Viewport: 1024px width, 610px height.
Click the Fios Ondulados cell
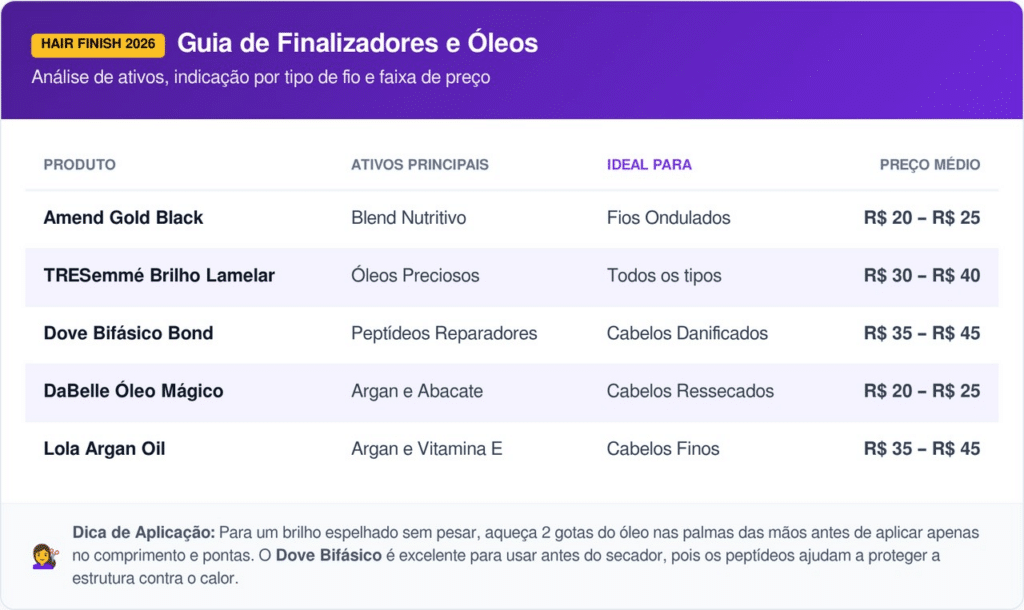(668, 218)
